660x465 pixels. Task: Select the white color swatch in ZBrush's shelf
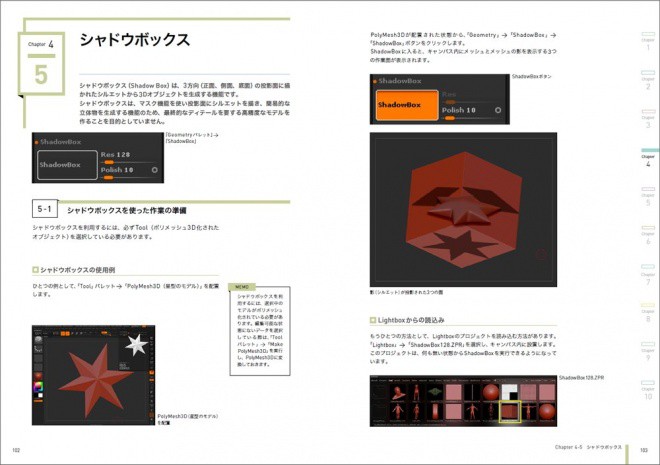40,396
